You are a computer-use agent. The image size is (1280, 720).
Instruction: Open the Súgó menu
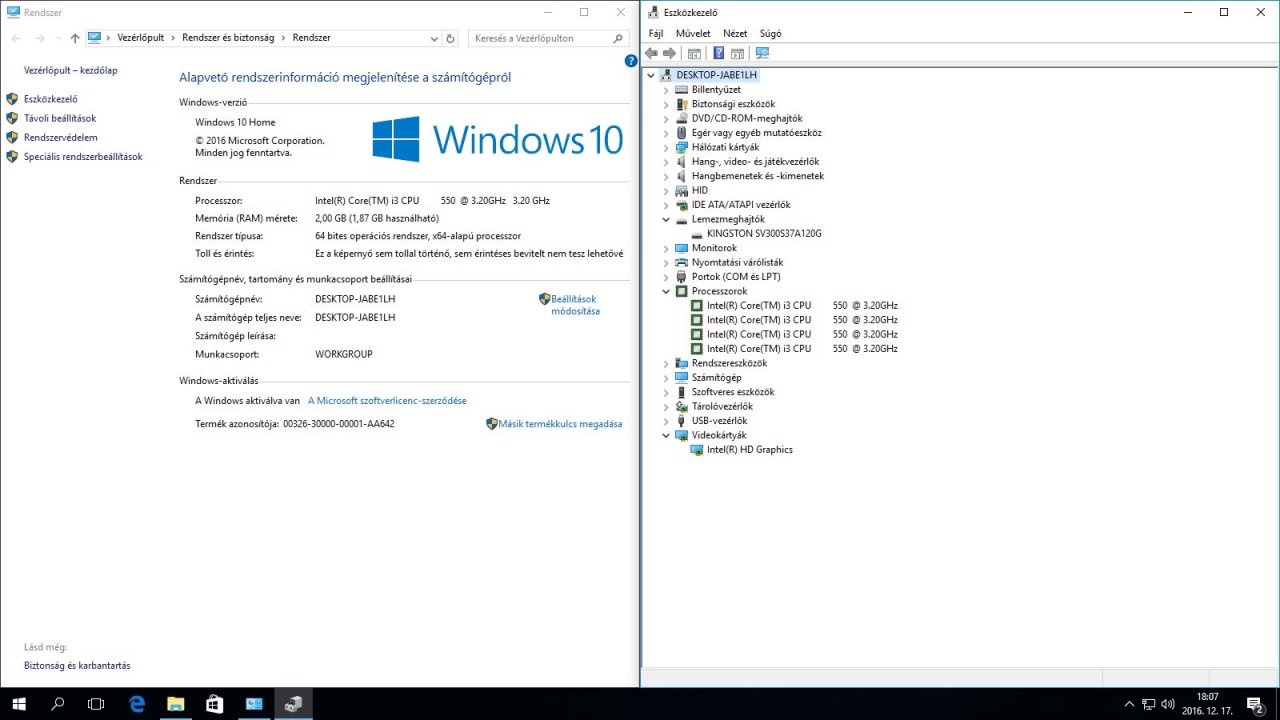[771, 33]
